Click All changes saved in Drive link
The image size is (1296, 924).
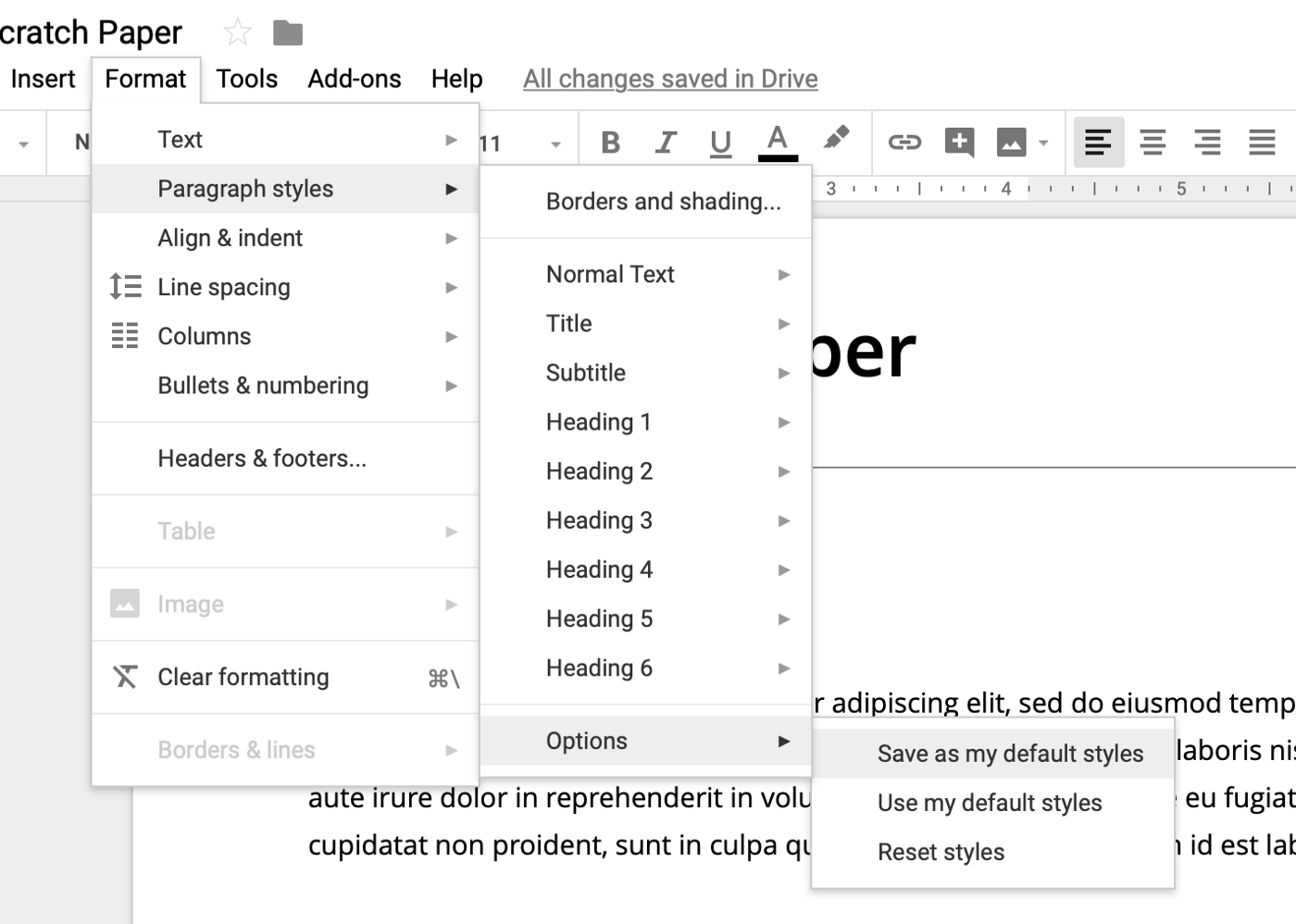click(670, 79)
